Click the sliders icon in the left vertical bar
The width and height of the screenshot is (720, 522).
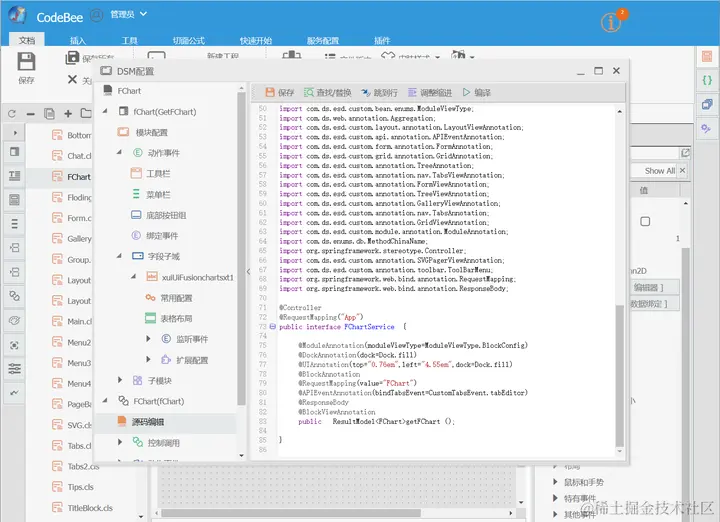click(14, 368)
